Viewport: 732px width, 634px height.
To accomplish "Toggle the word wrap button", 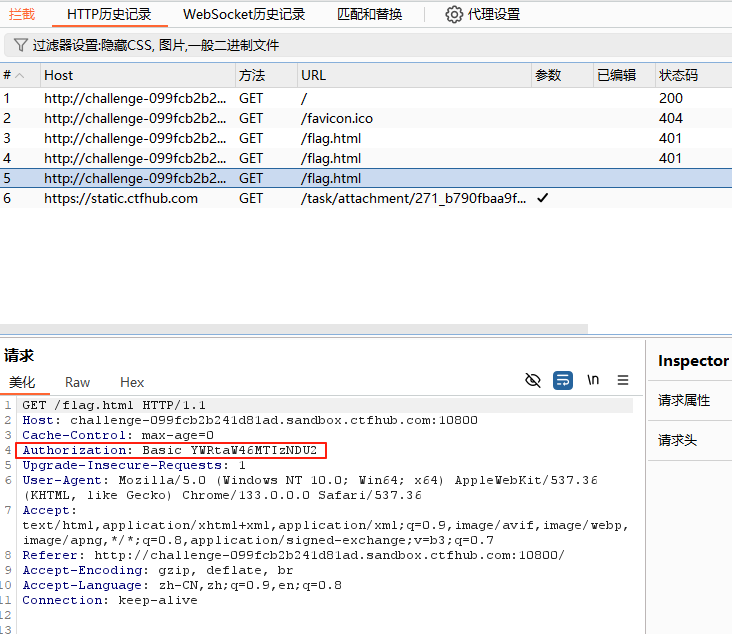I will coord(563,380).
